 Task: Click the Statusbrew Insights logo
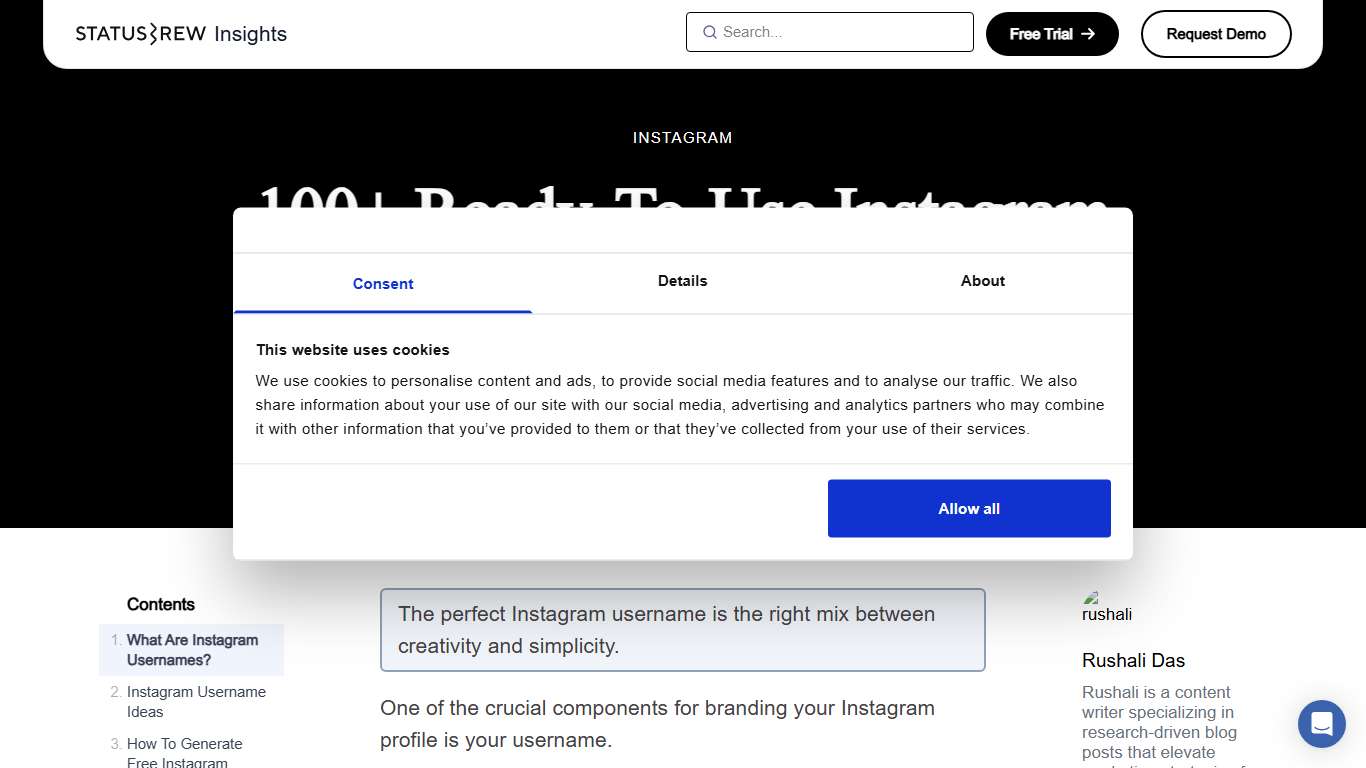pos(181,33)
